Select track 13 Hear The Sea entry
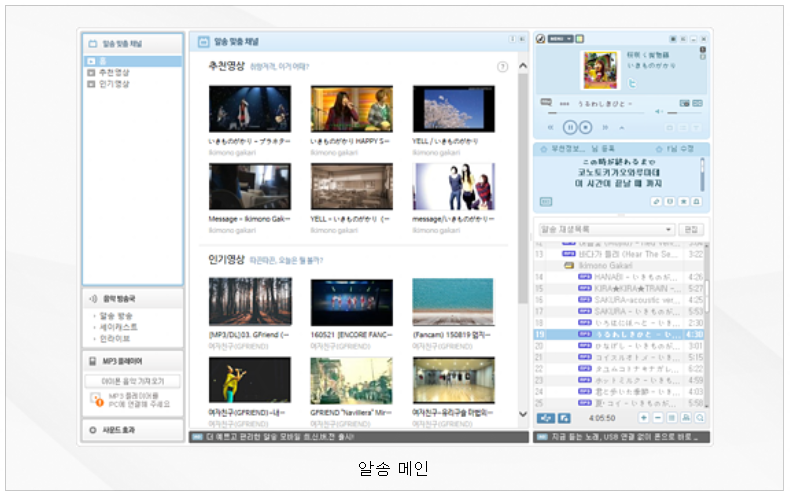The height and width of the screenshot is (495, 790). 619,254
